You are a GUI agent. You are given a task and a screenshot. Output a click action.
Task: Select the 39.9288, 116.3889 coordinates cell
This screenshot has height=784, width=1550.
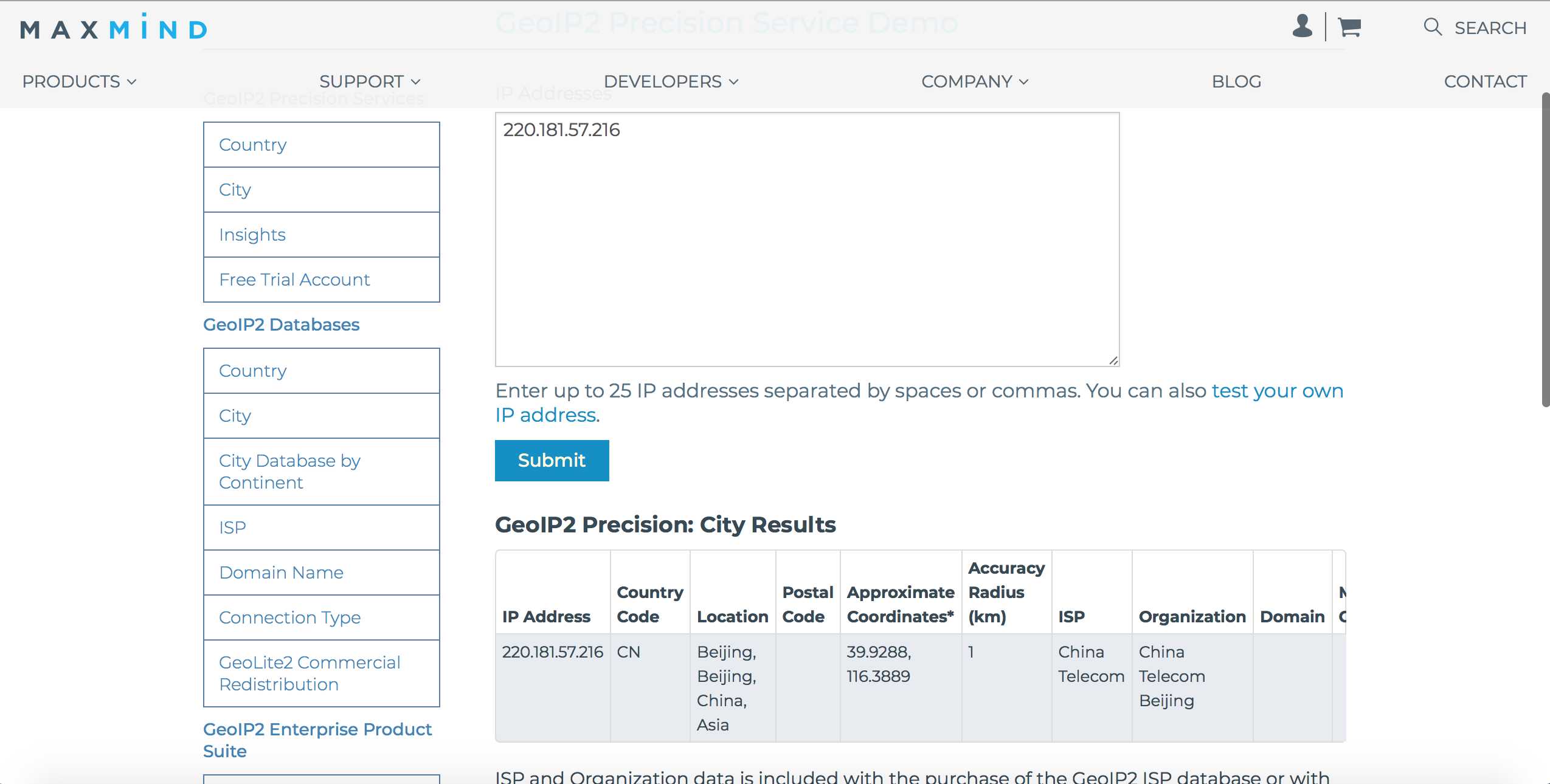coord(901,688)
